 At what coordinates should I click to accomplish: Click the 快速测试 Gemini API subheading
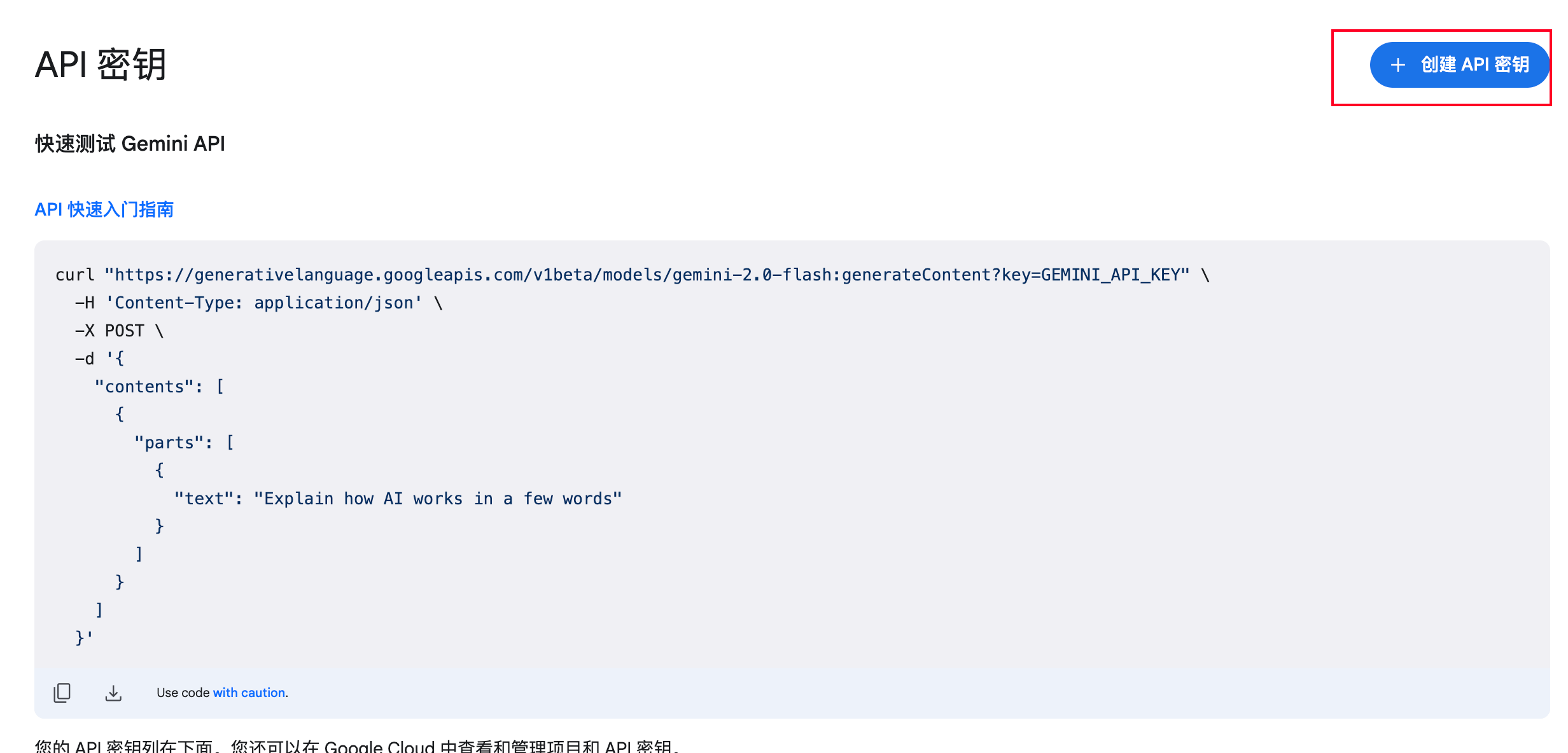point(130,144)
